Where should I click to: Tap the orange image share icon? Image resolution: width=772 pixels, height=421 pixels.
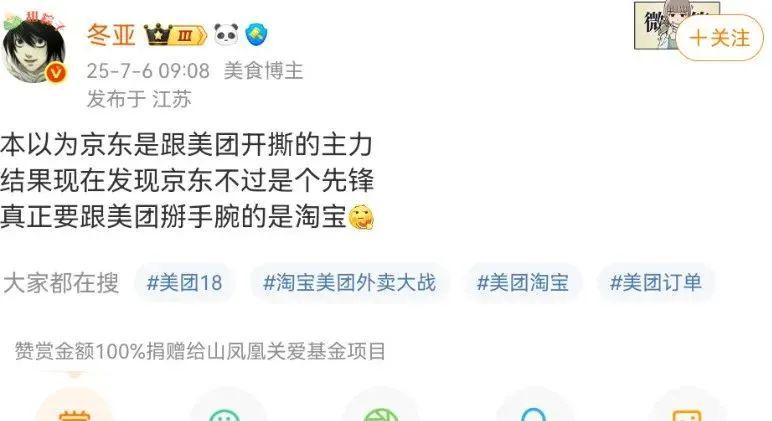(x=687, y=409)
